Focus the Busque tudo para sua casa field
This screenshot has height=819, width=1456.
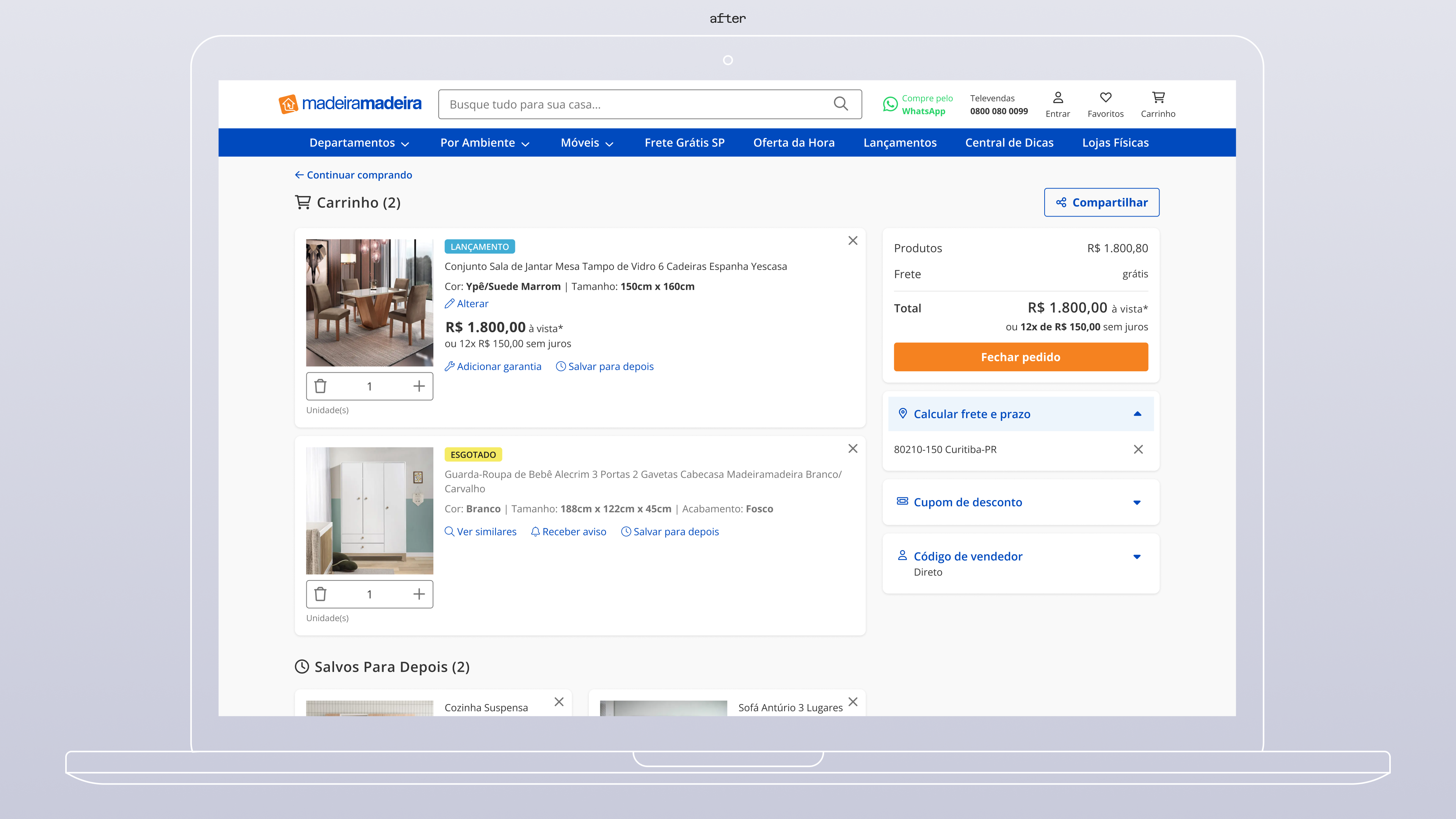pyautogui.click(x=650, y=104)
